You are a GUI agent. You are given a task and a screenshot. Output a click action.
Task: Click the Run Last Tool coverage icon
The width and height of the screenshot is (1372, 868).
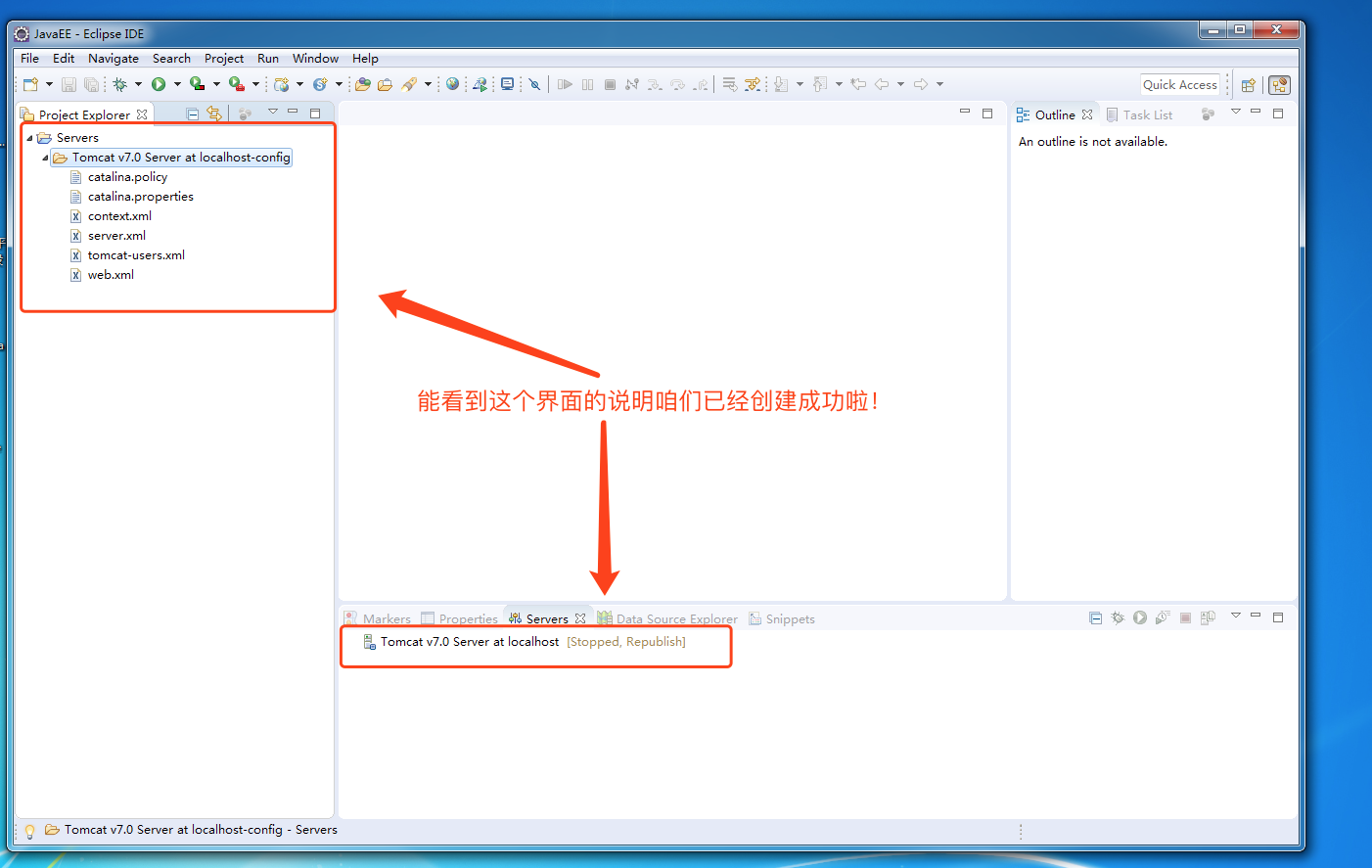[x=197, y=84]
